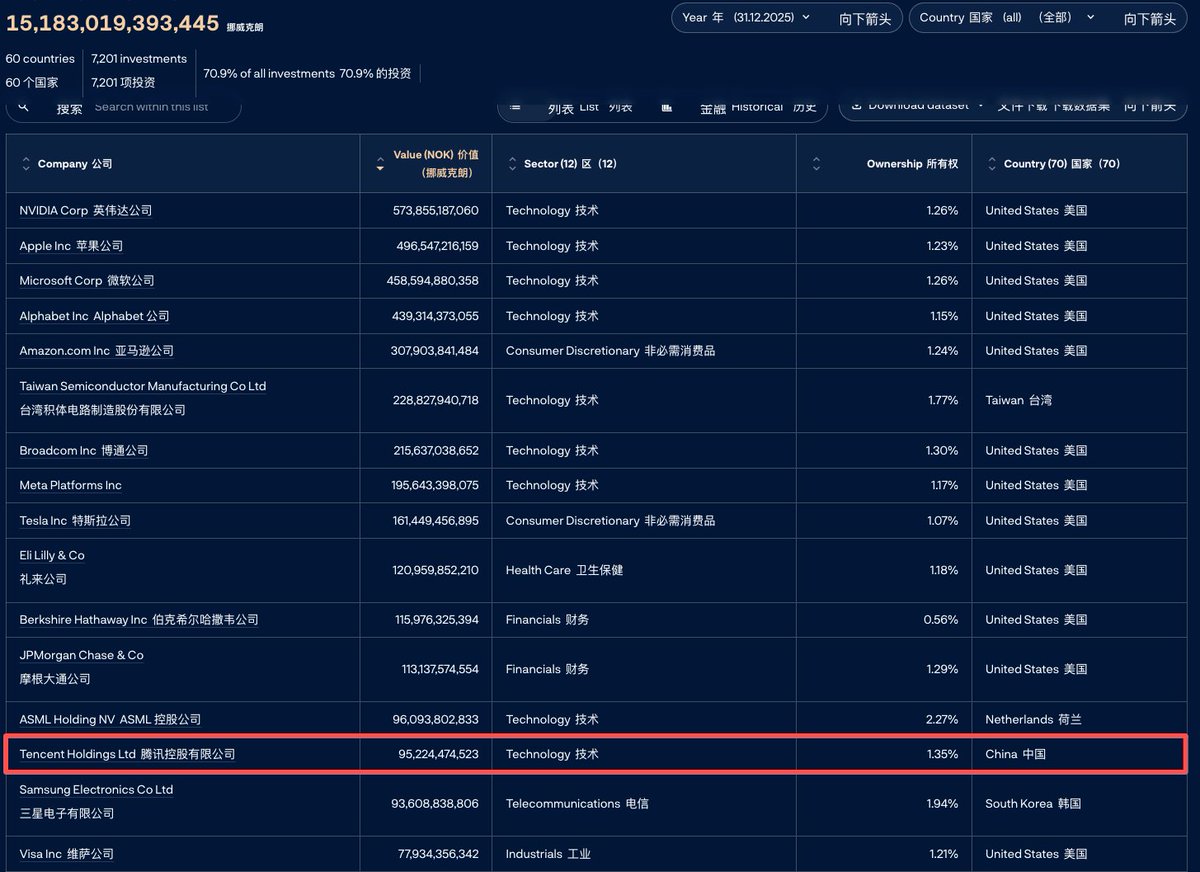
Task: Select Meta value 195,643,398,075
Action: click(435, 486)
